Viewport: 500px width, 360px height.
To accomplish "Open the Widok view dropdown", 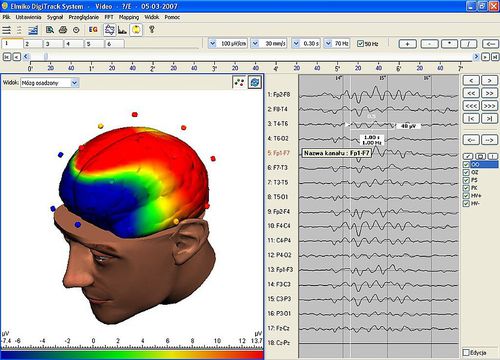I will tap(50, 83).
